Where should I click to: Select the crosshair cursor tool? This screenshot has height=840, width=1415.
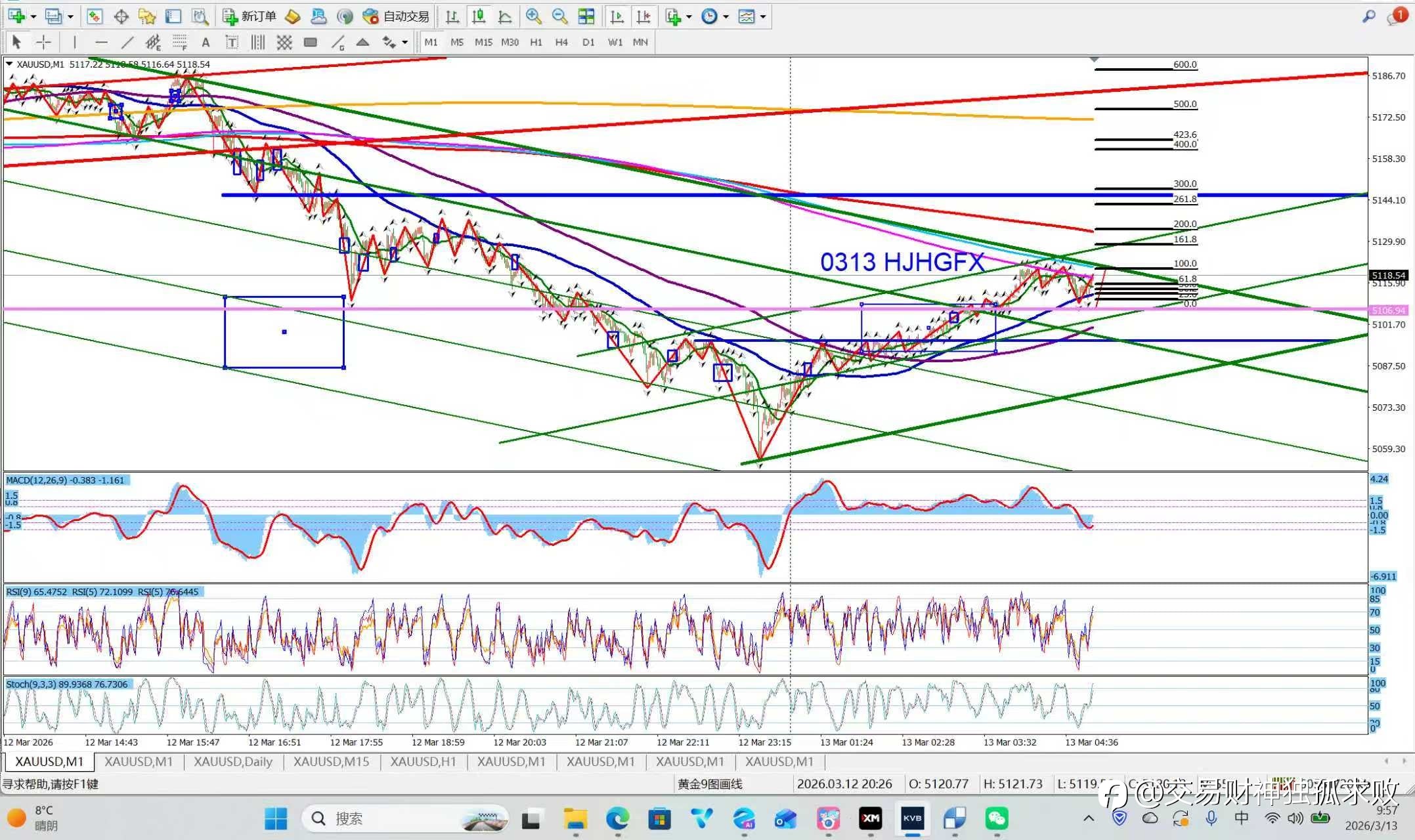click(43, 43)
